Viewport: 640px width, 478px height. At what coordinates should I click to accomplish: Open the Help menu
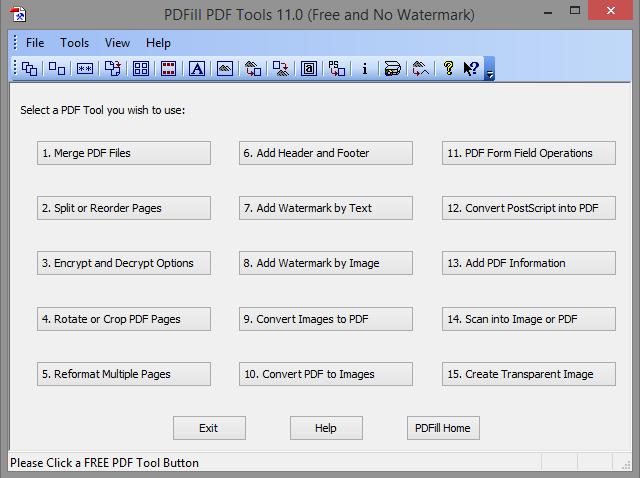coord(158,43)
